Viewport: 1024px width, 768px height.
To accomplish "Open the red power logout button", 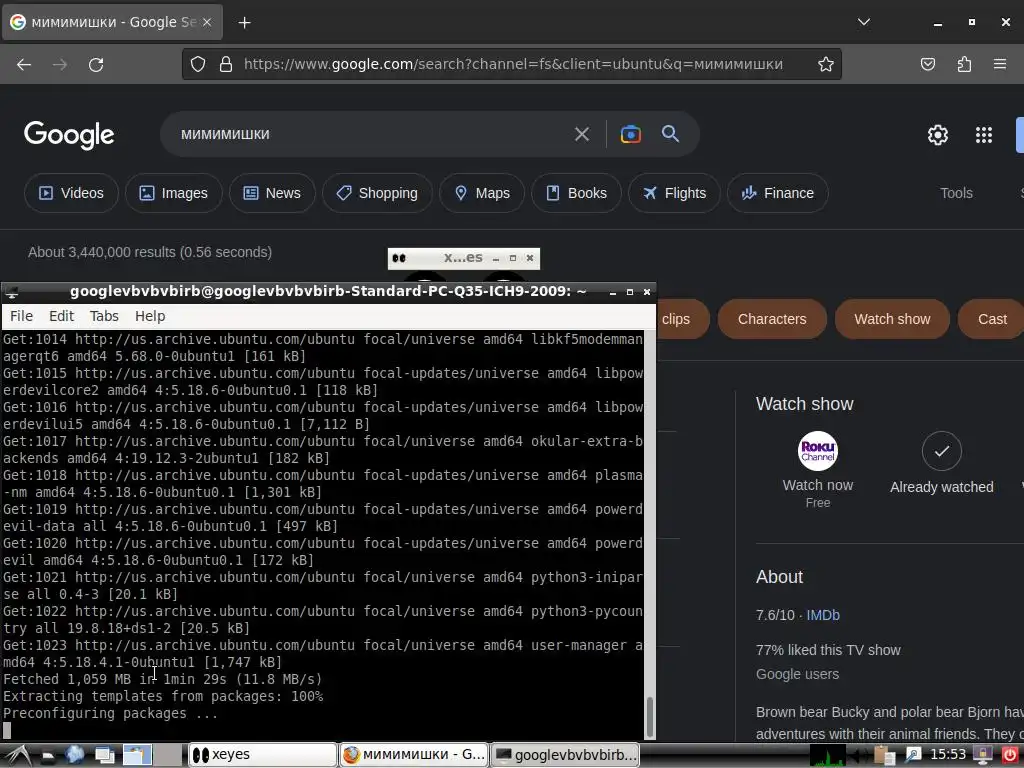I will coord(1009,756).
